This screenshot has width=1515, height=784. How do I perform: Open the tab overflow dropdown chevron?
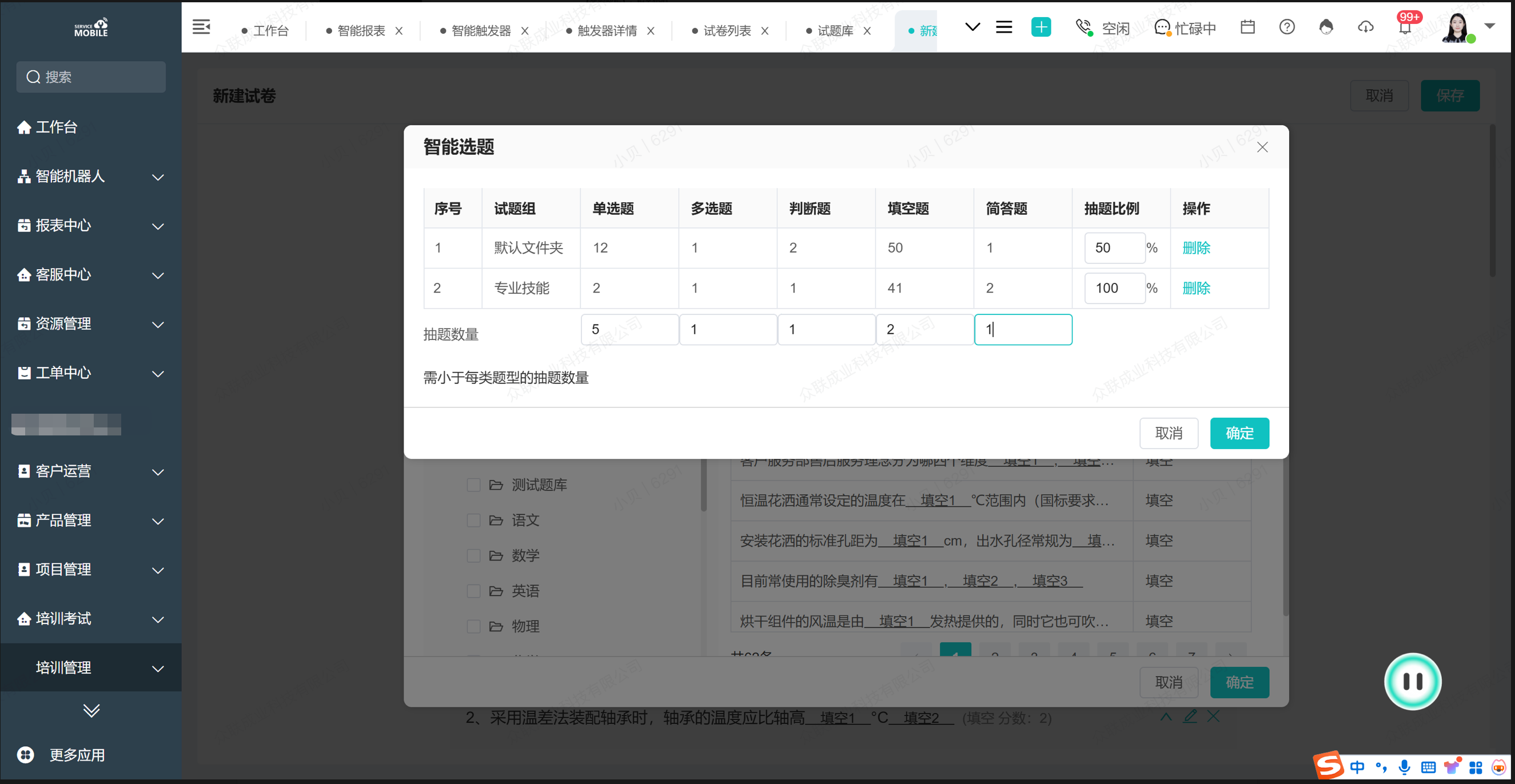pyautogui.click(x=973, y=27)
